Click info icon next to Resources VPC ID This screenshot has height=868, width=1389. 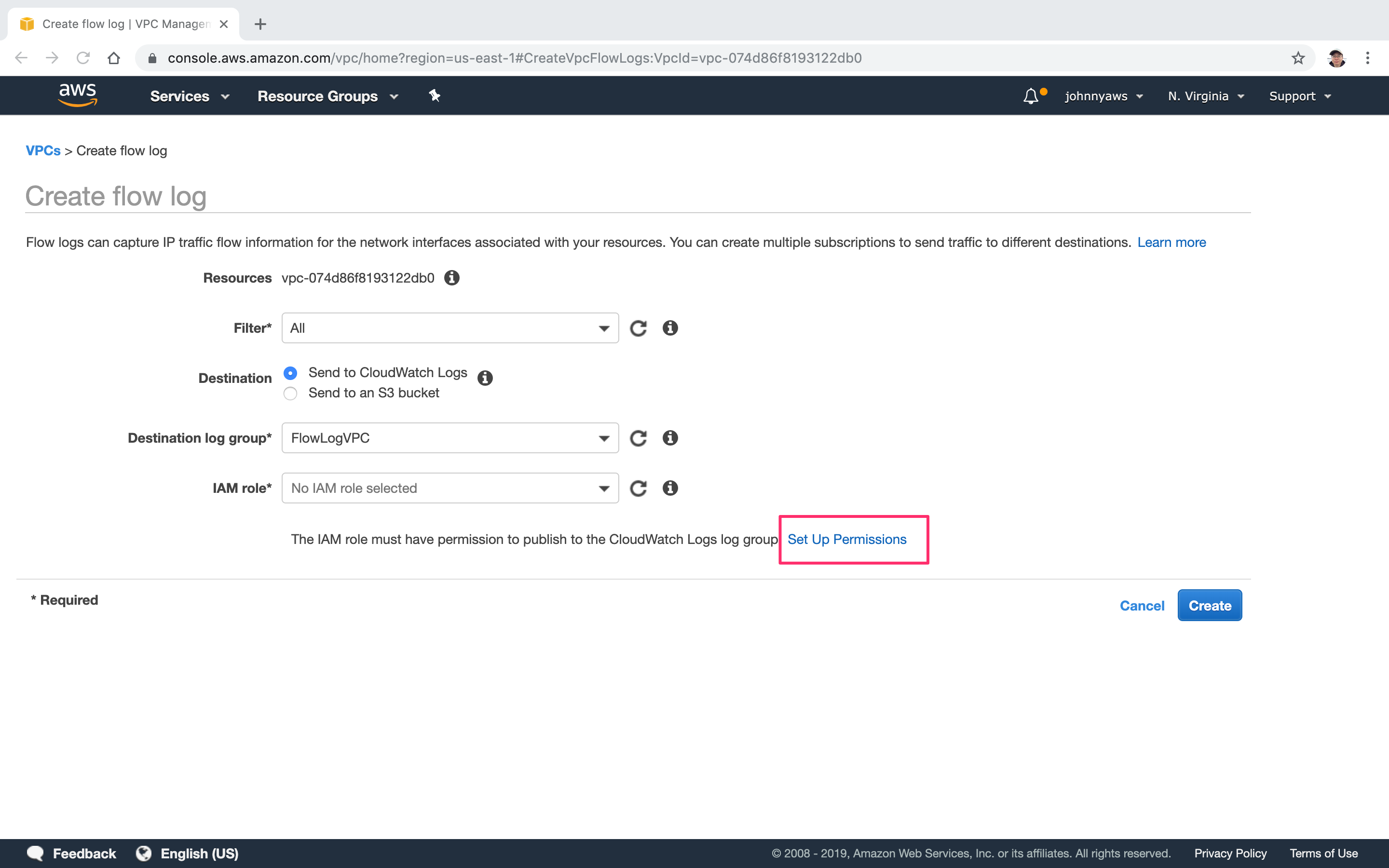pos(452,278)
